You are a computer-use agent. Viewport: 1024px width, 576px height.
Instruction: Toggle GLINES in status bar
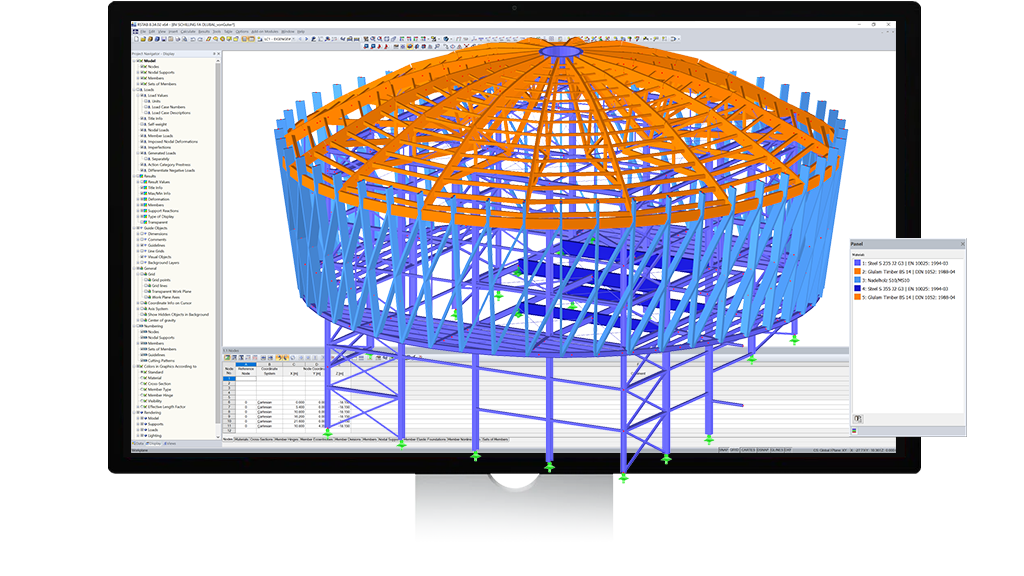tap(777, 450)
